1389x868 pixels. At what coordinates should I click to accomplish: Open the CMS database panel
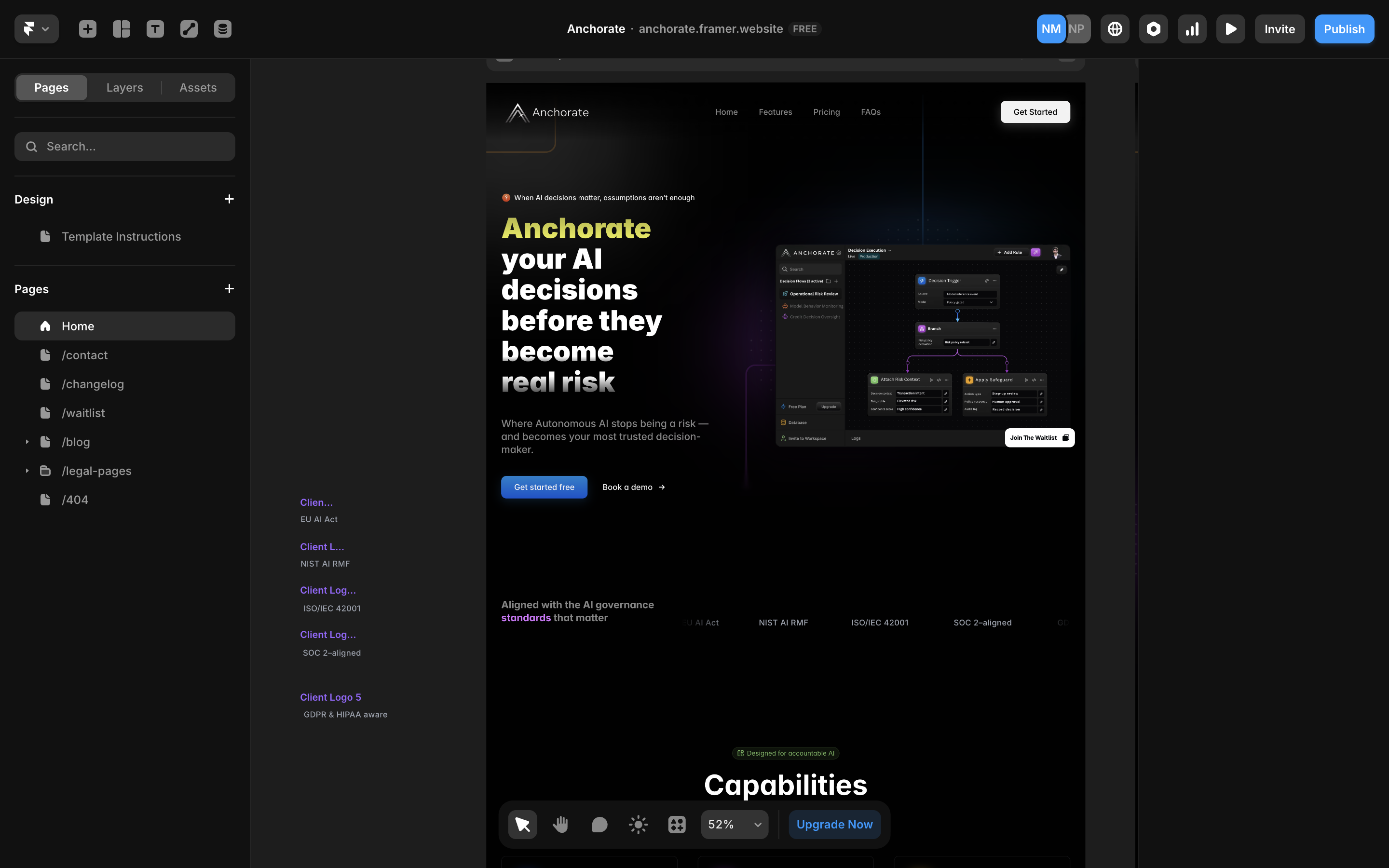click(x=223, y=28)
